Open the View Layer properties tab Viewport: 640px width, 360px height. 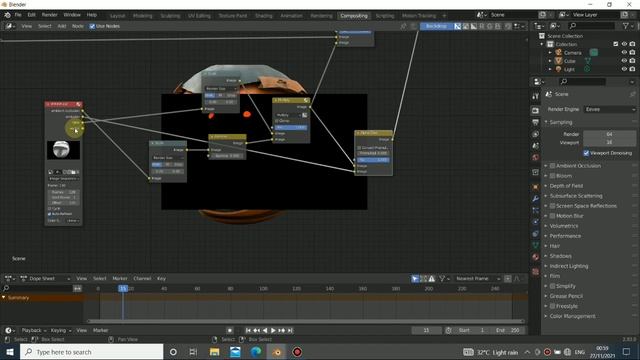click(536, 134)
